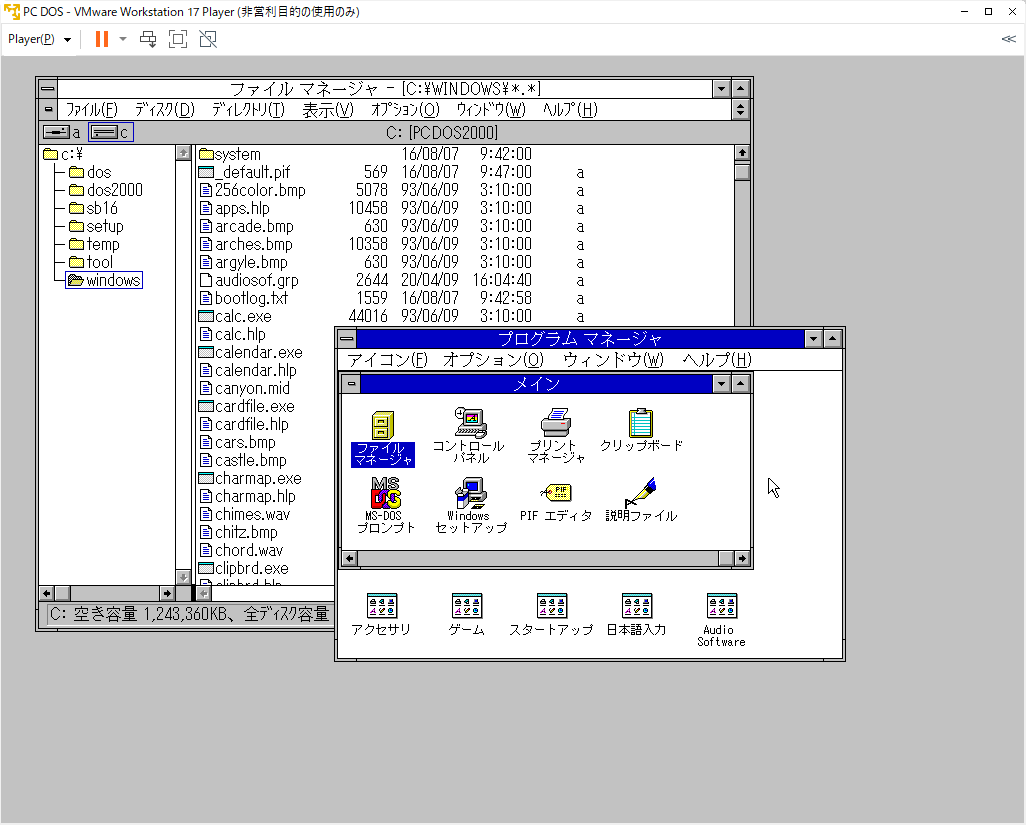Select the file chord.wav
The image size is (1026, 825).
click(241, 550)
